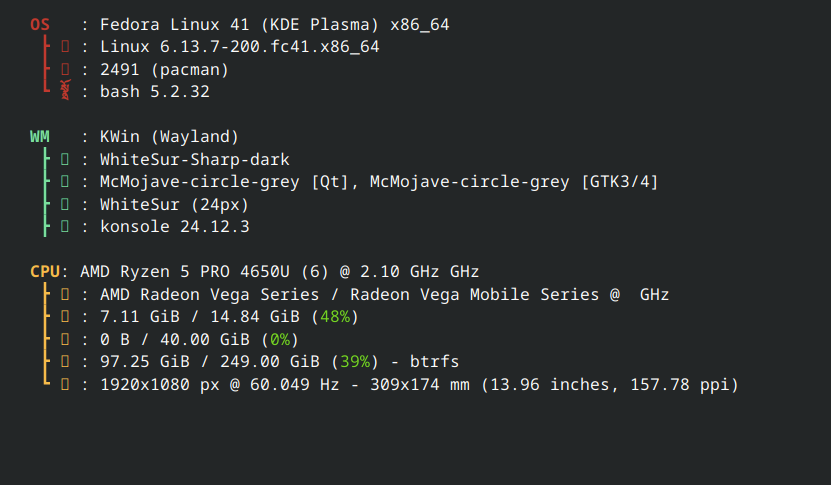831x485 pixels.
Task: Click the shell icon beside bash 5.2.32
Action: (x=65, y=90)
